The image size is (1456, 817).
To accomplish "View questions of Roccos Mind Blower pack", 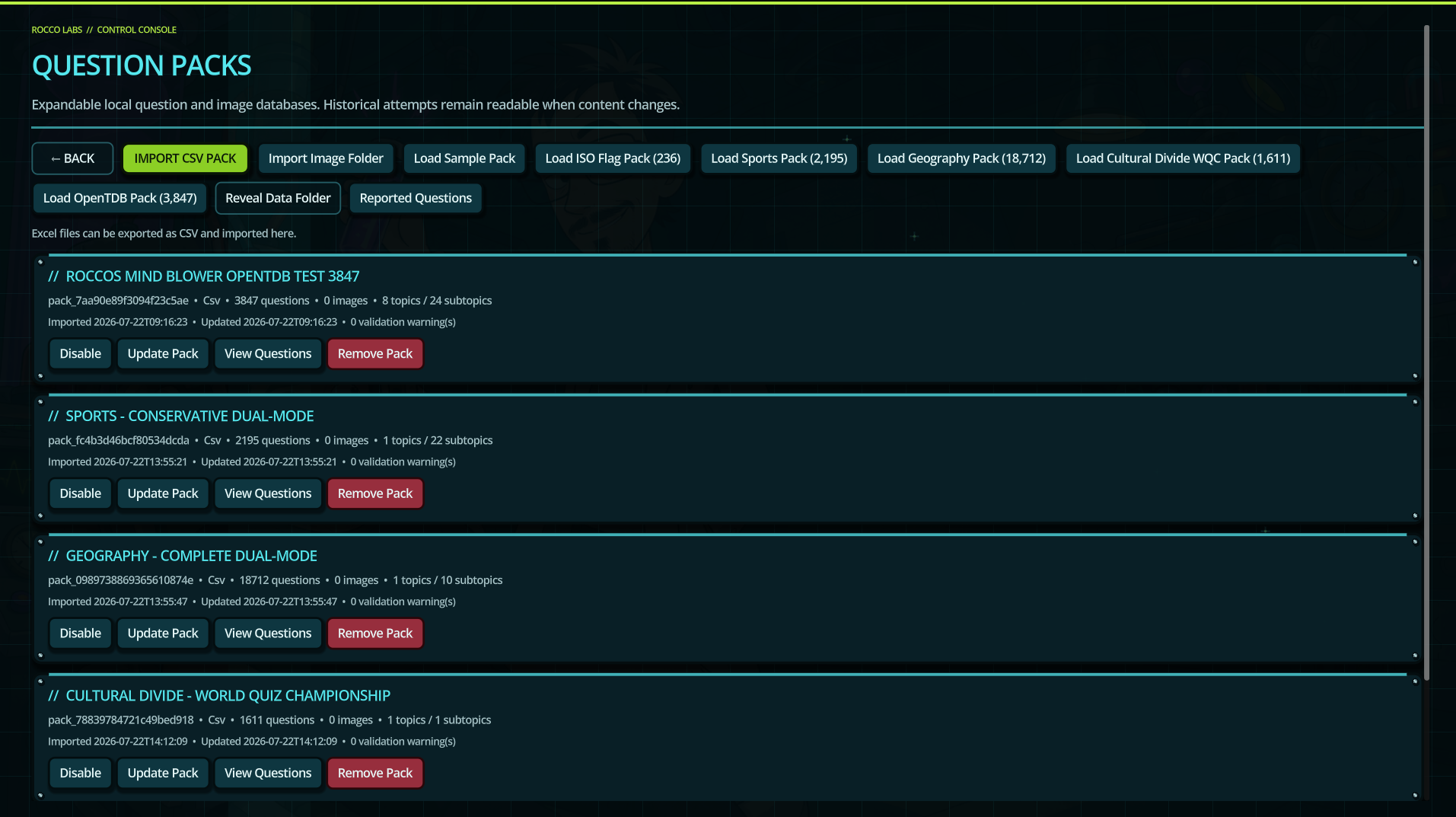I will click(268, 354).
